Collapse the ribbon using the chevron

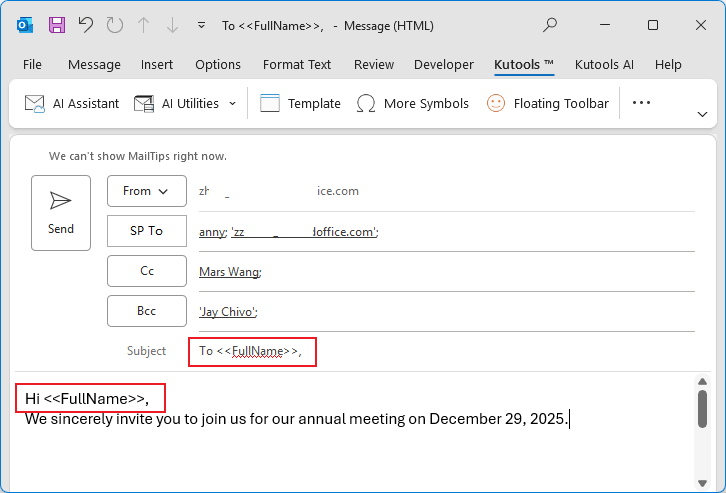coord(701,114)
